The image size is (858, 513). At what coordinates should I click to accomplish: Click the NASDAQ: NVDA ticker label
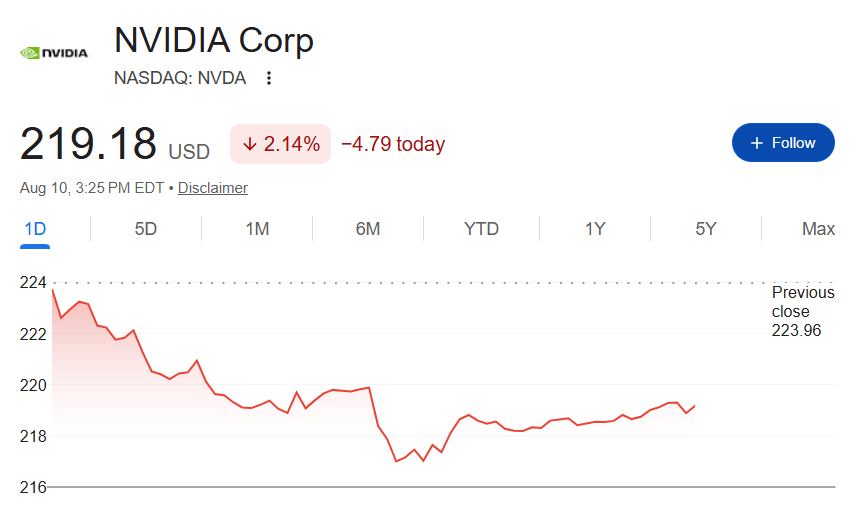(179, 78)
